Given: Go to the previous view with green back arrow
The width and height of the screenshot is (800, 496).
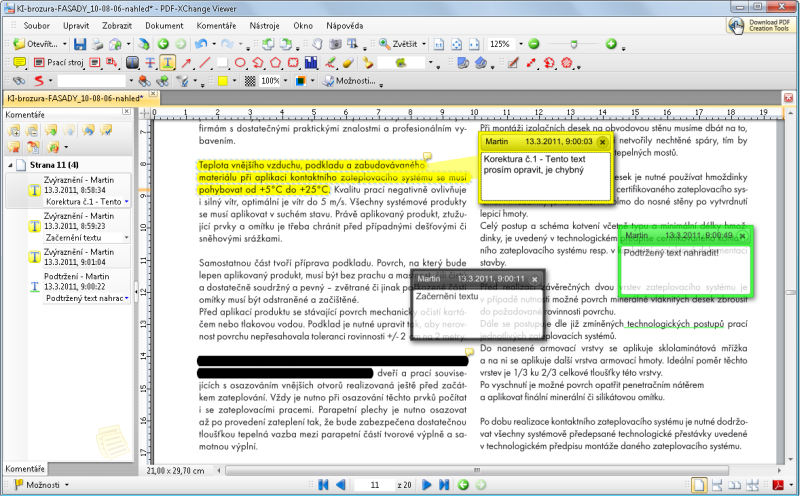Looking at the screenshot, I should tap(163, 44).
